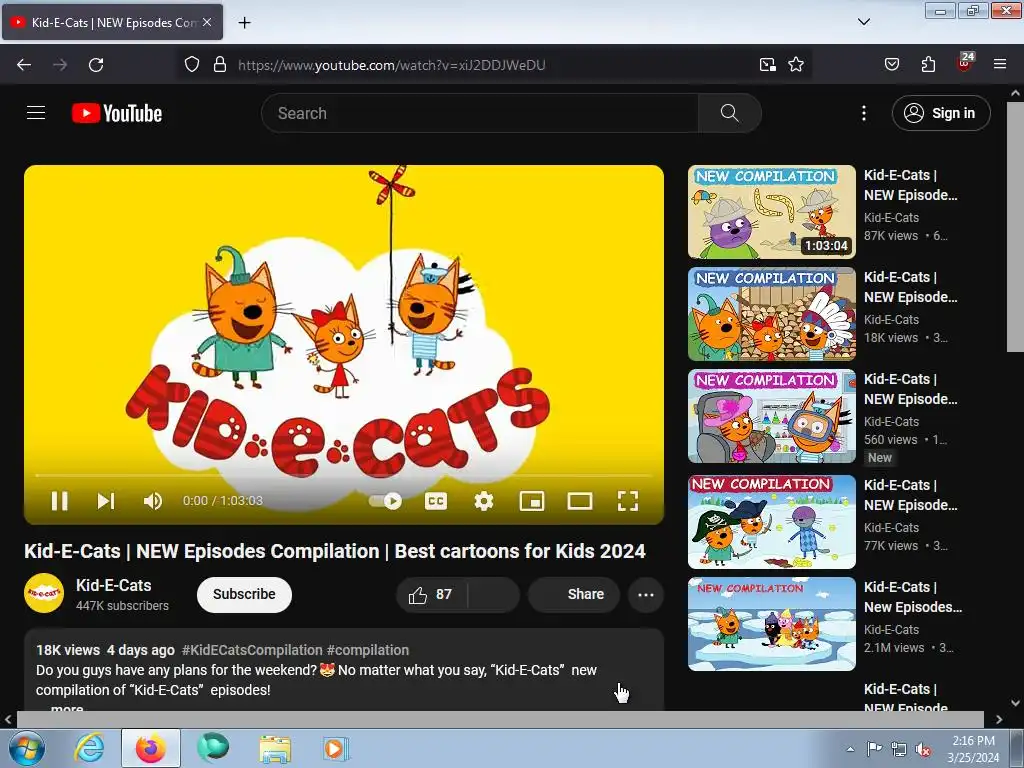Focus the YouTube search field

click(480, 113)
